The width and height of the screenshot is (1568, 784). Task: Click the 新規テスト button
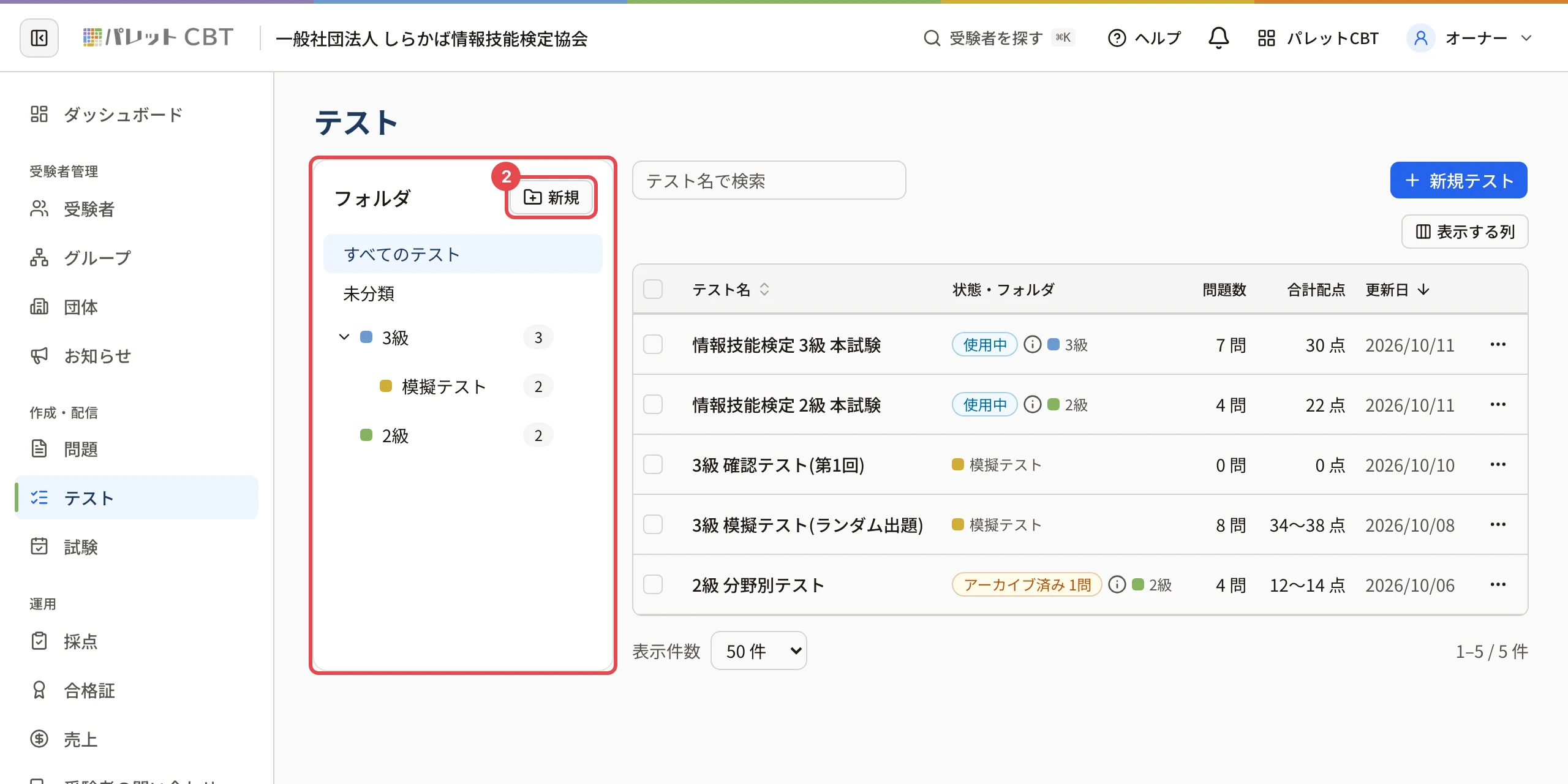tap(1458, 180)
